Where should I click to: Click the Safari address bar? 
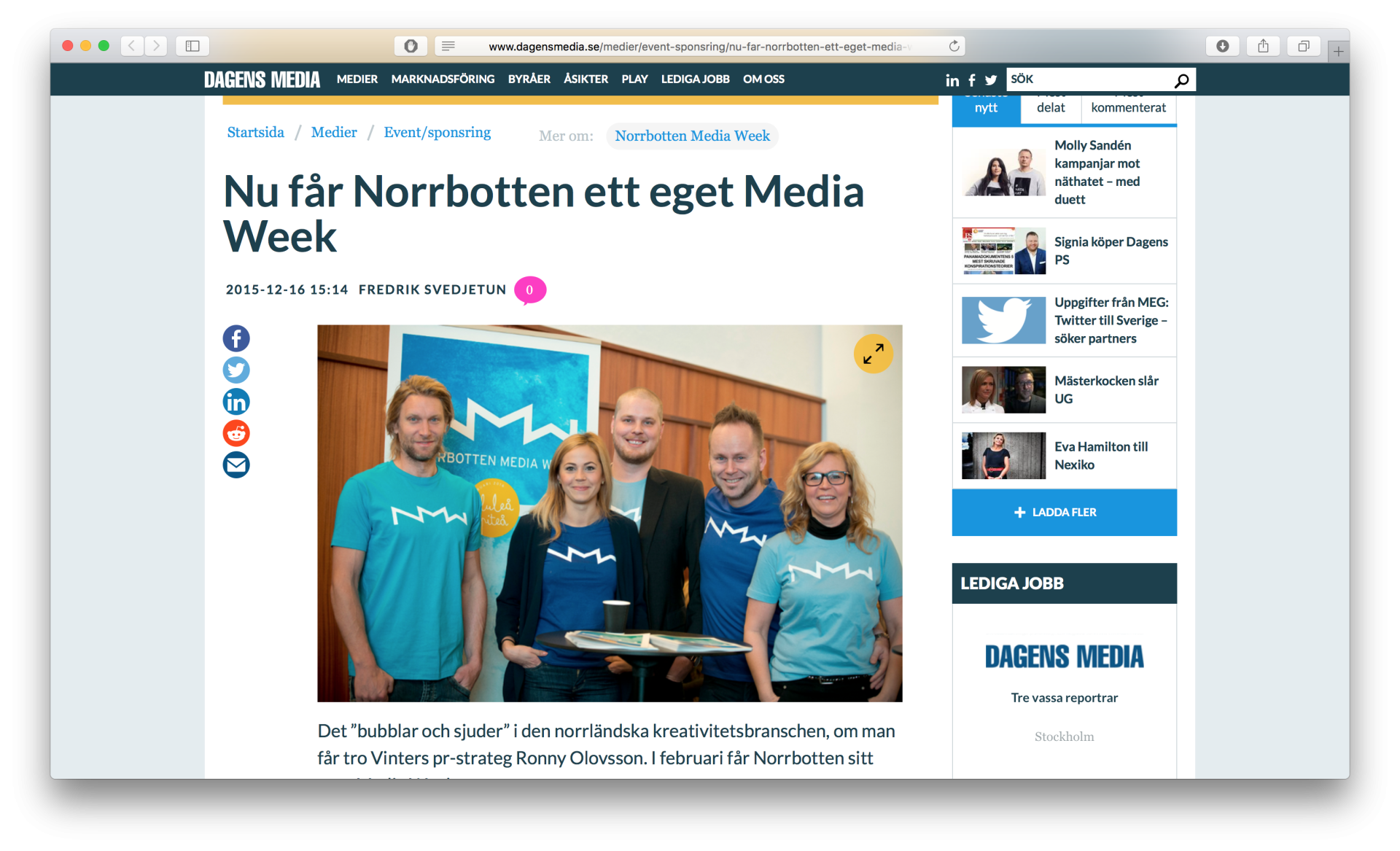click(x=699, y=46)
